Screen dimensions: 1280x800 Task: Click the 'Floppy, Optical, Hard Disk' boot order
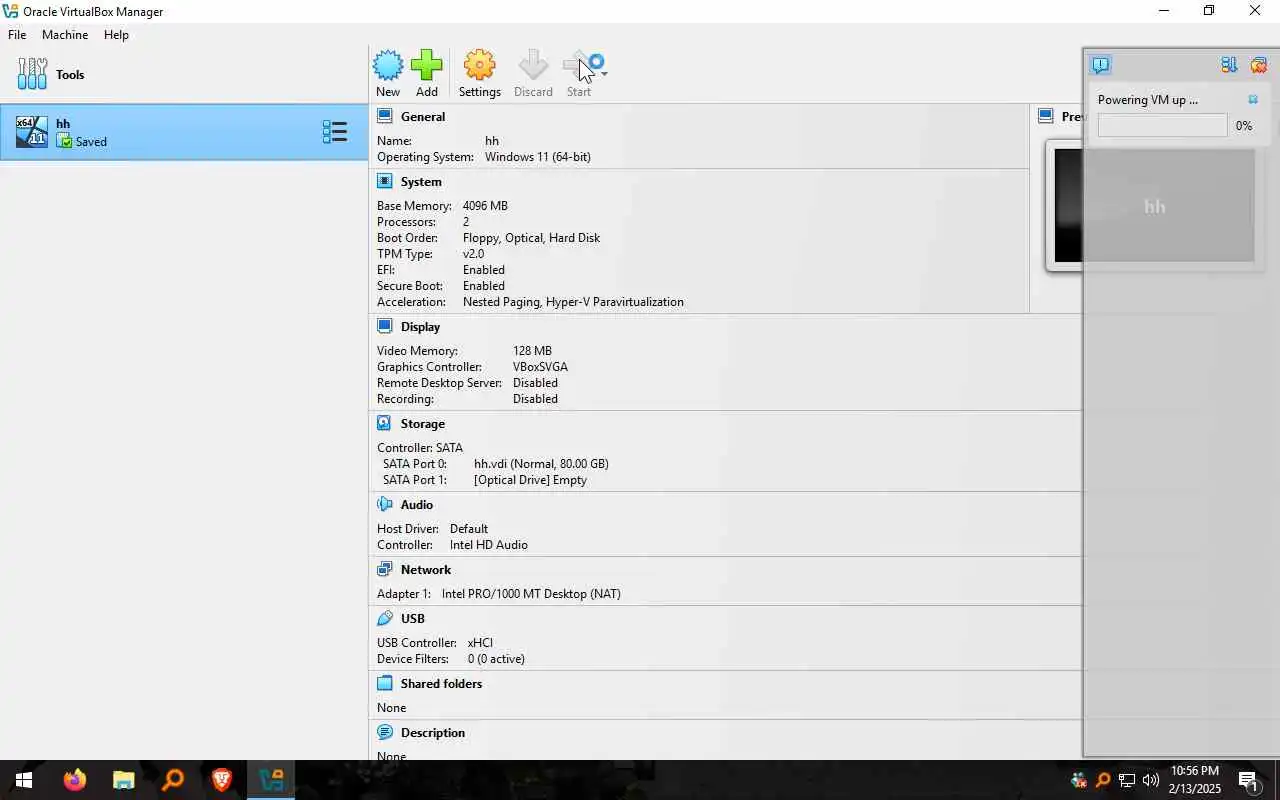tap(531, 238)
